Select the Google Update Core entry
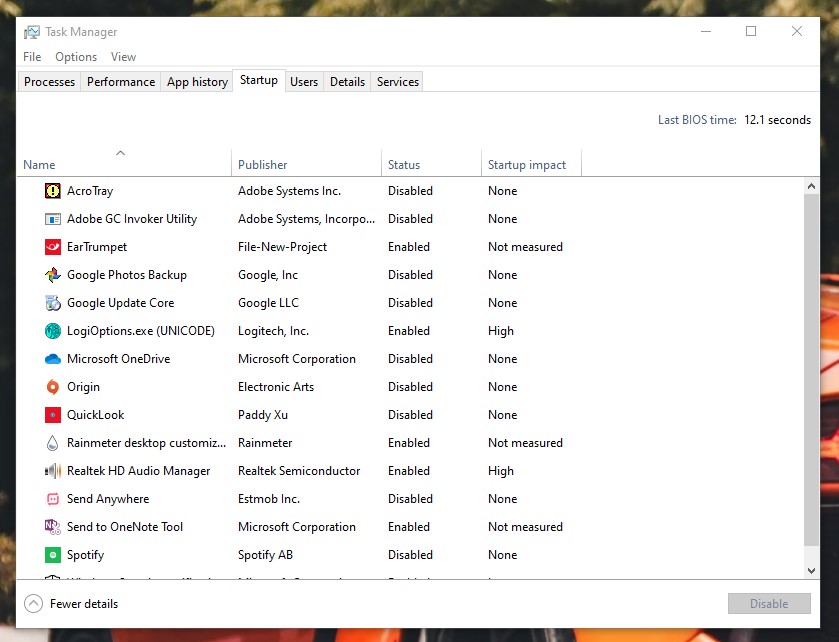Screen dimensions: 839x642 tap(120, 303)
